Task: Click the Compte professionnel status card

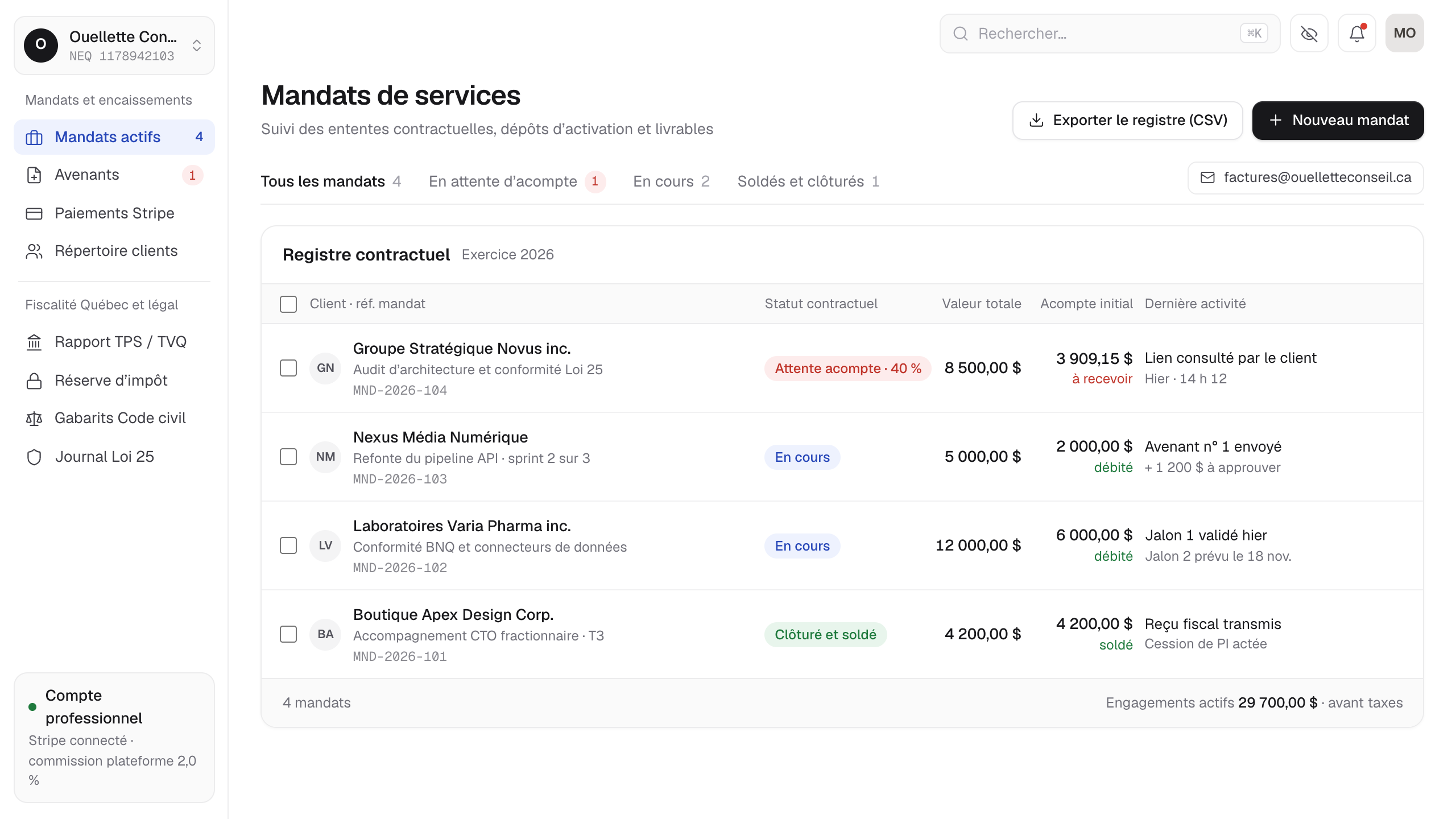Action: (x=114, y=738)
